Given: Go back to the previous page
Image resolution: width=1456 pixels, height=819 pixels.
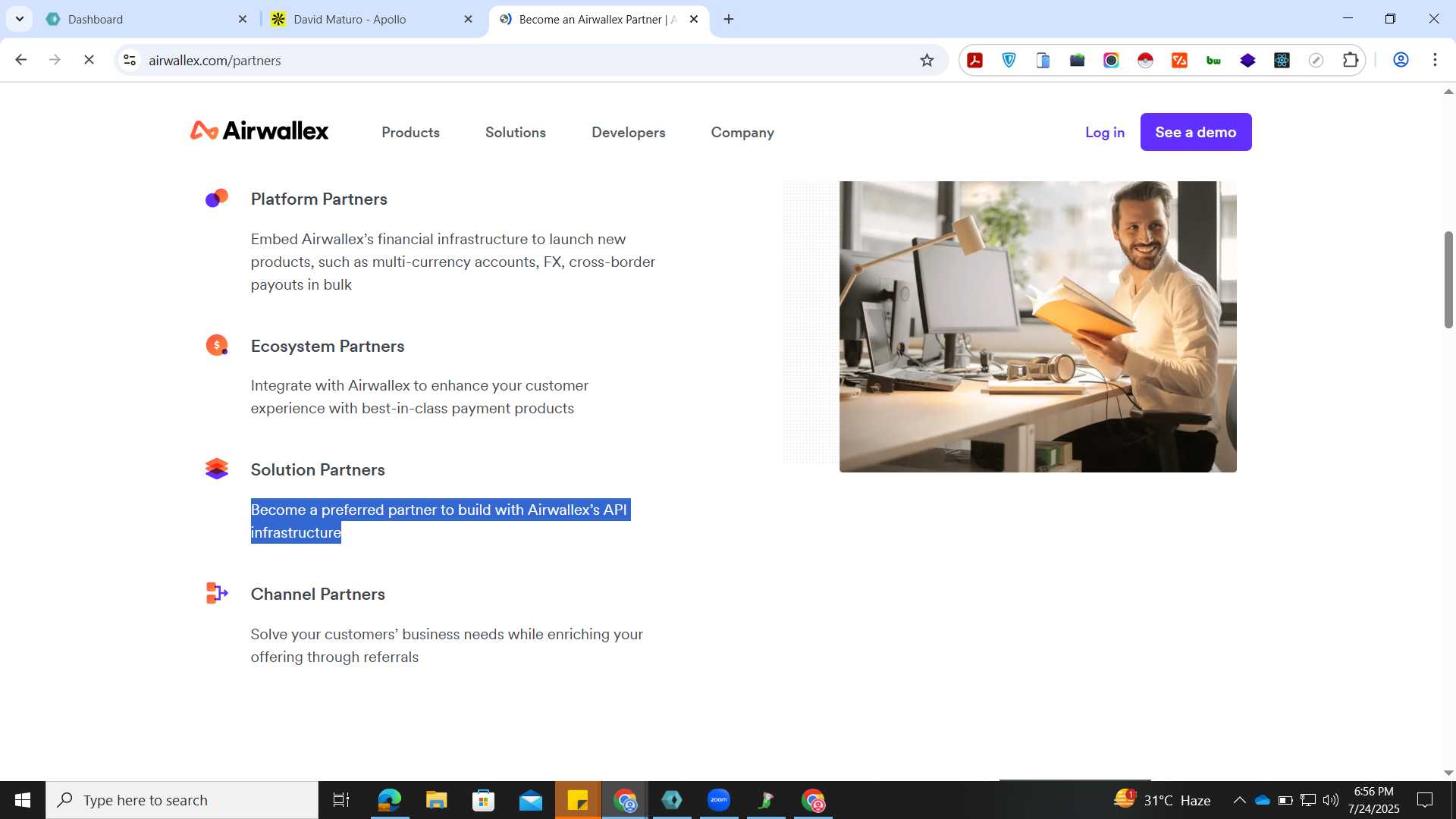Looking at the screenshot, I should [21, 60].
